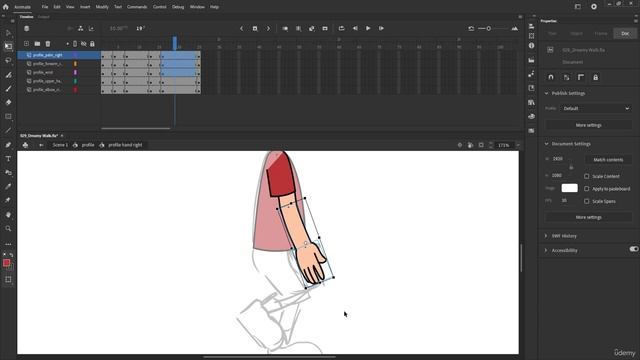Select the Zoom magnifier tool
This screenshot has height=360, width=640.
tap(8, 229)
